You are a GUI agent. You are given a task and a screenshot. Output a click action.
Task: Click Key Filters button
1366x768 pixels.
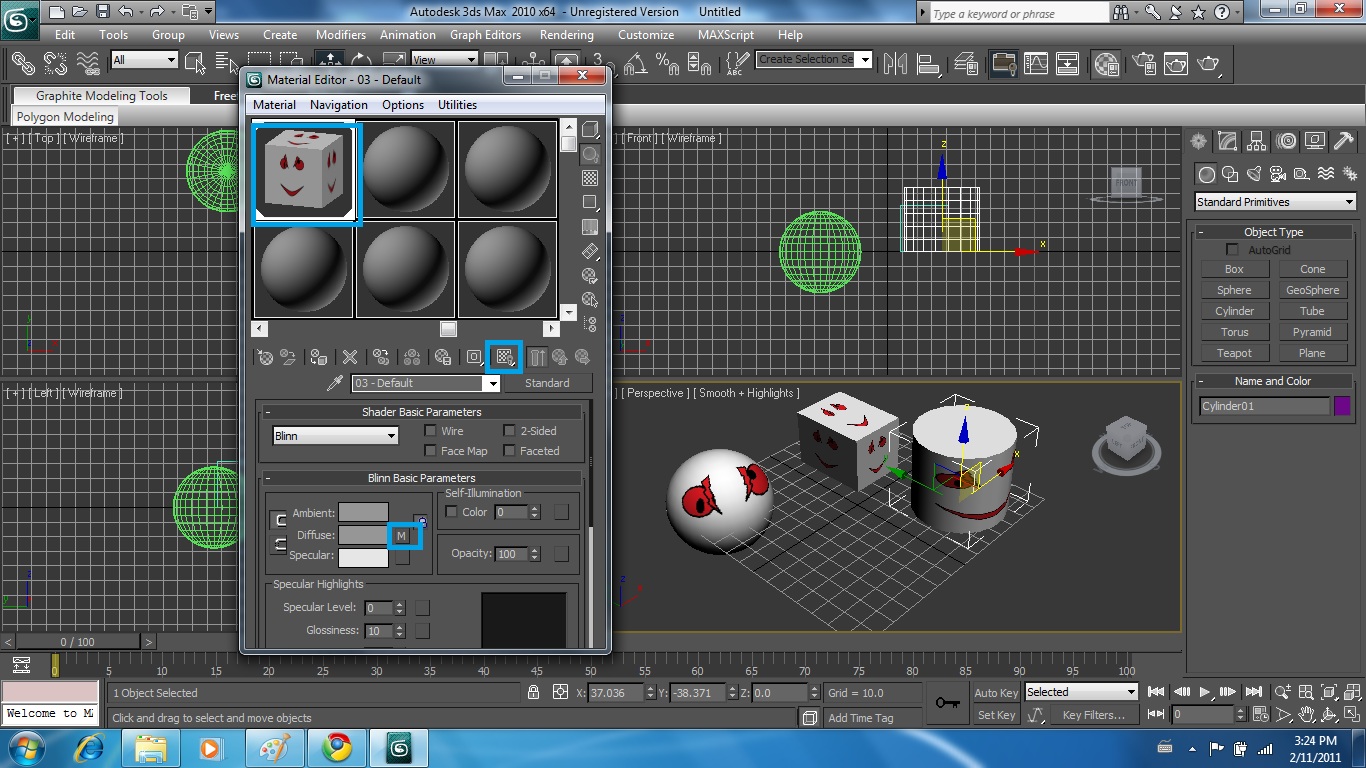(x=1094, y=715)
